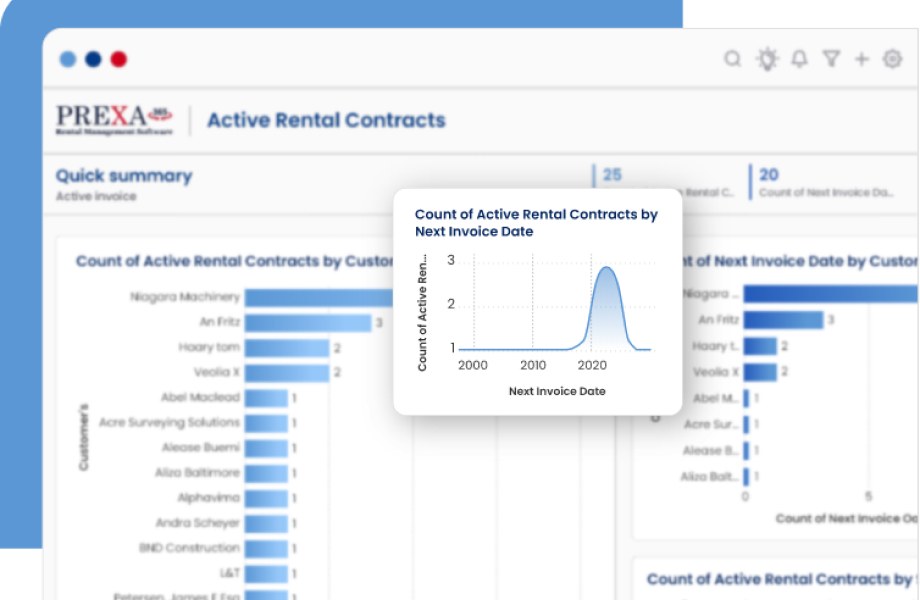Click the Veolia X bar in right chart

pyautogui.click(x=760, y=372)
